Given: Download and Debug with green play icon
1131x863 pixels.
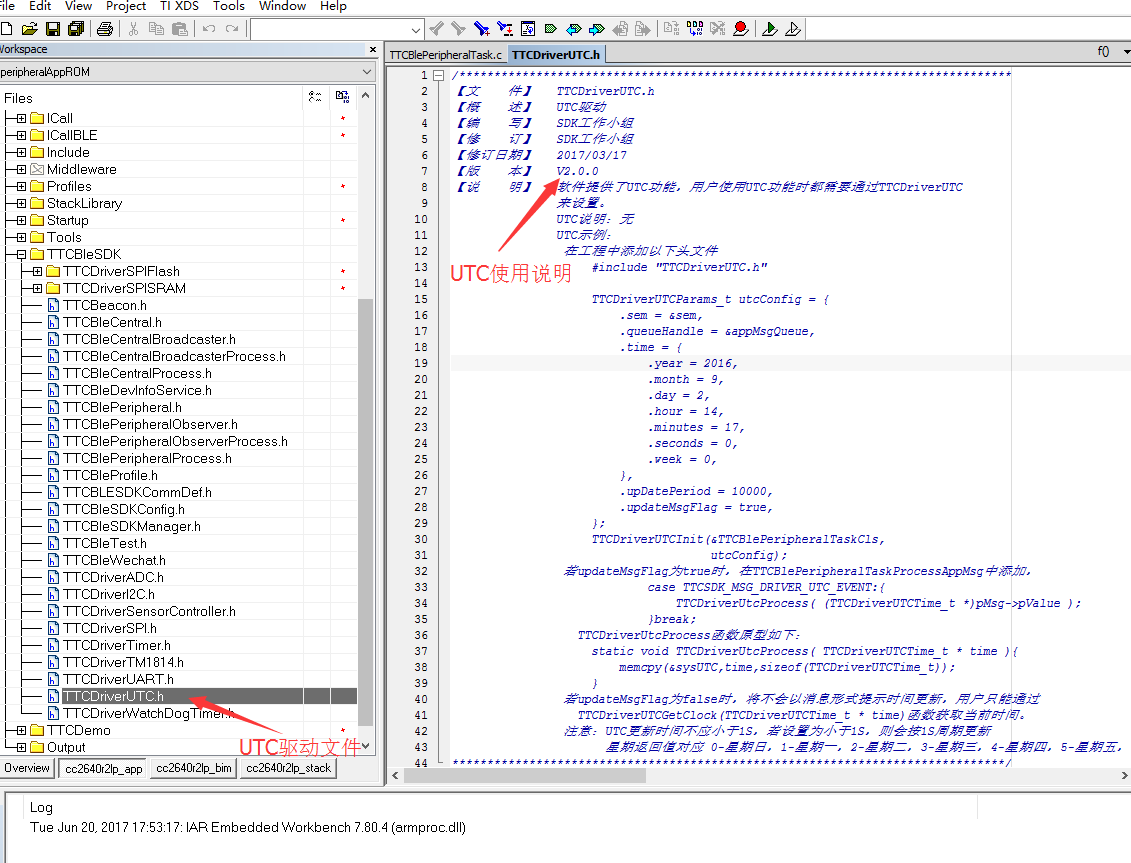Looking at the screenshot, I should (770, 29).
